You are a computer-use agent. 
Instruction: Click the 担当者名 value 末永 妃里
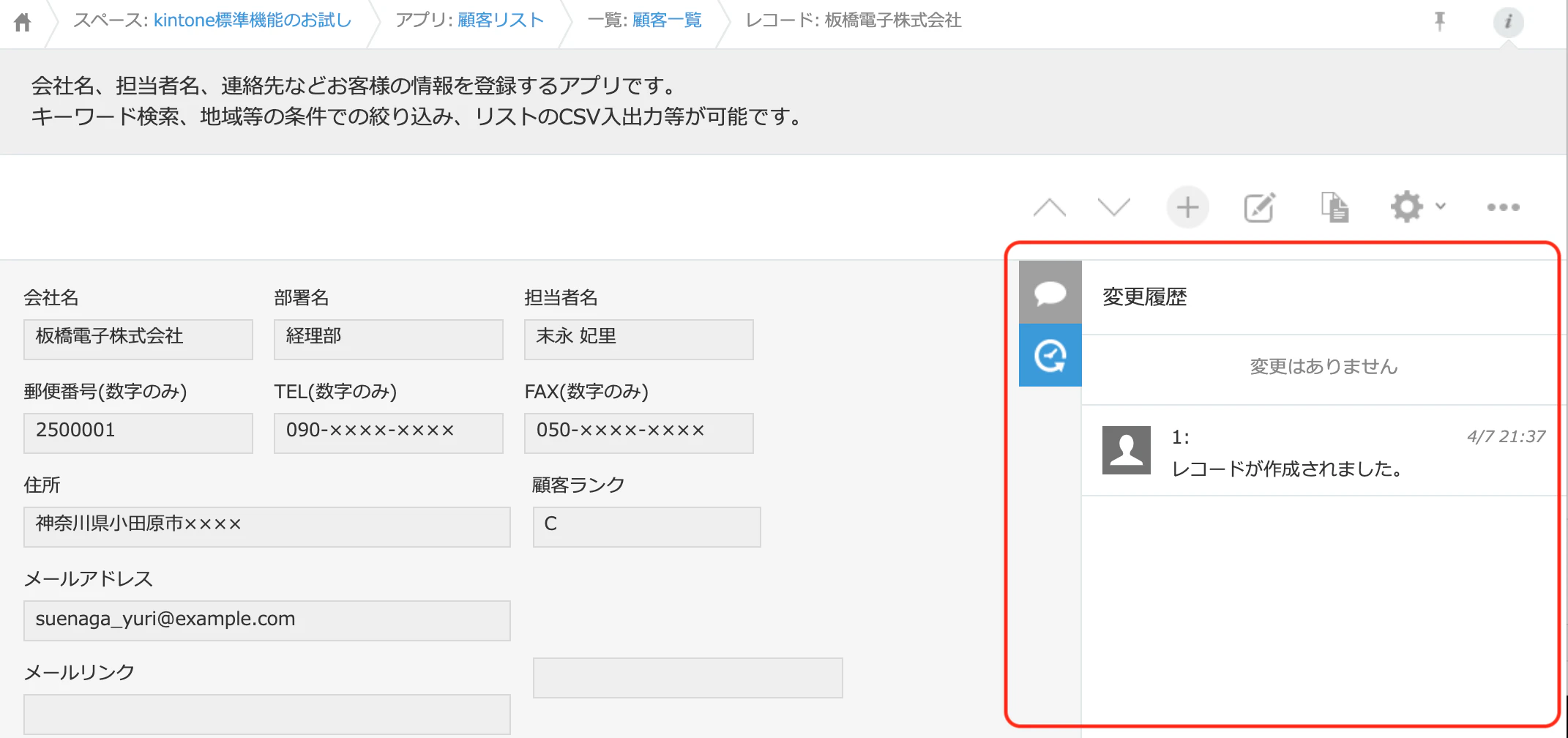(639, 340)
